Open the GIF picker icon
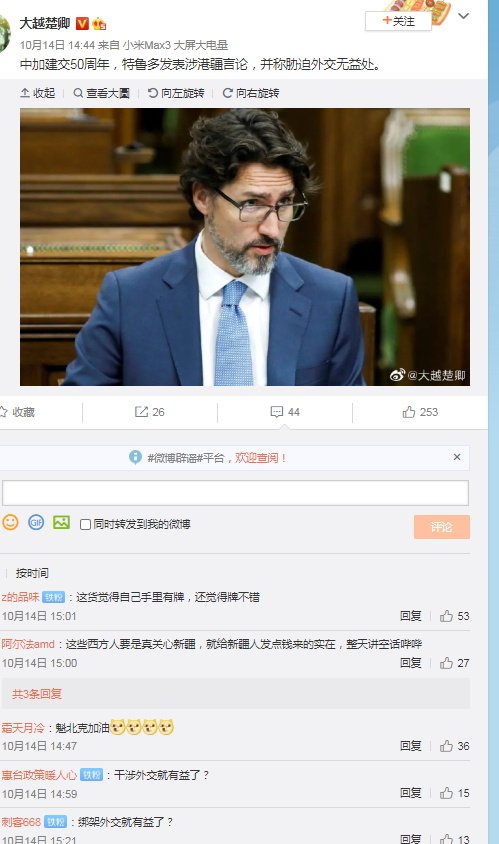The height and width of the screenshot is (844, 499). click(36, 522)
